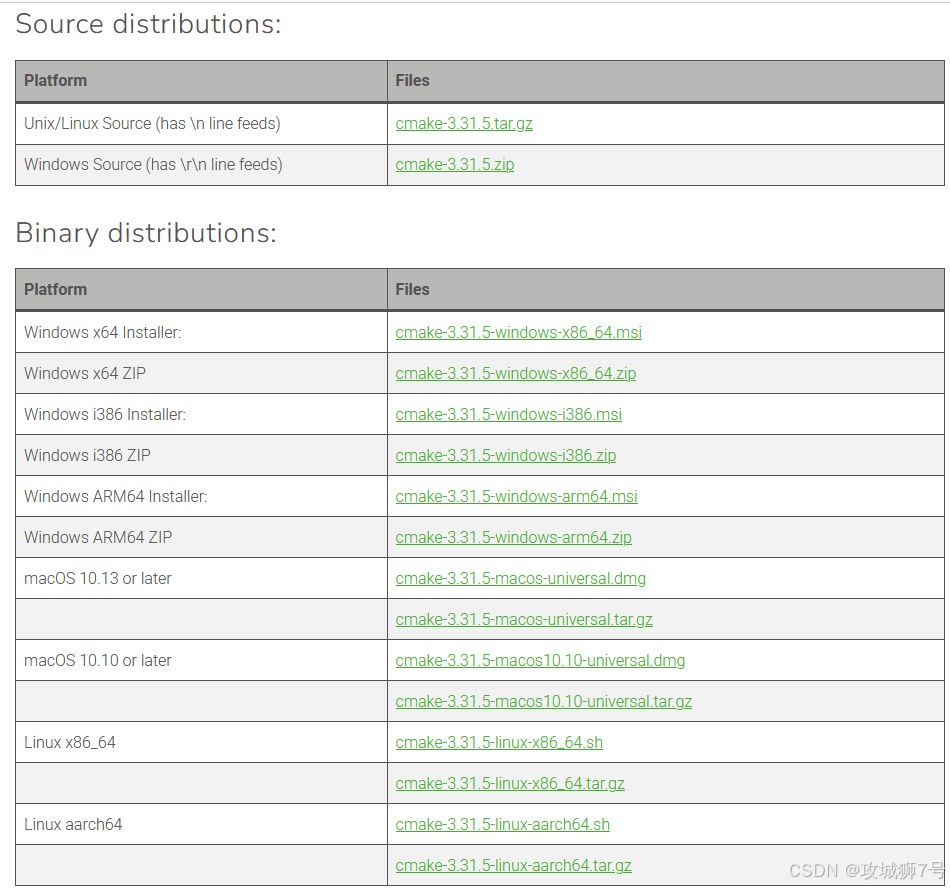Download the cmake-3.31.5.tar.gz source archive

(x=464, y=124)
